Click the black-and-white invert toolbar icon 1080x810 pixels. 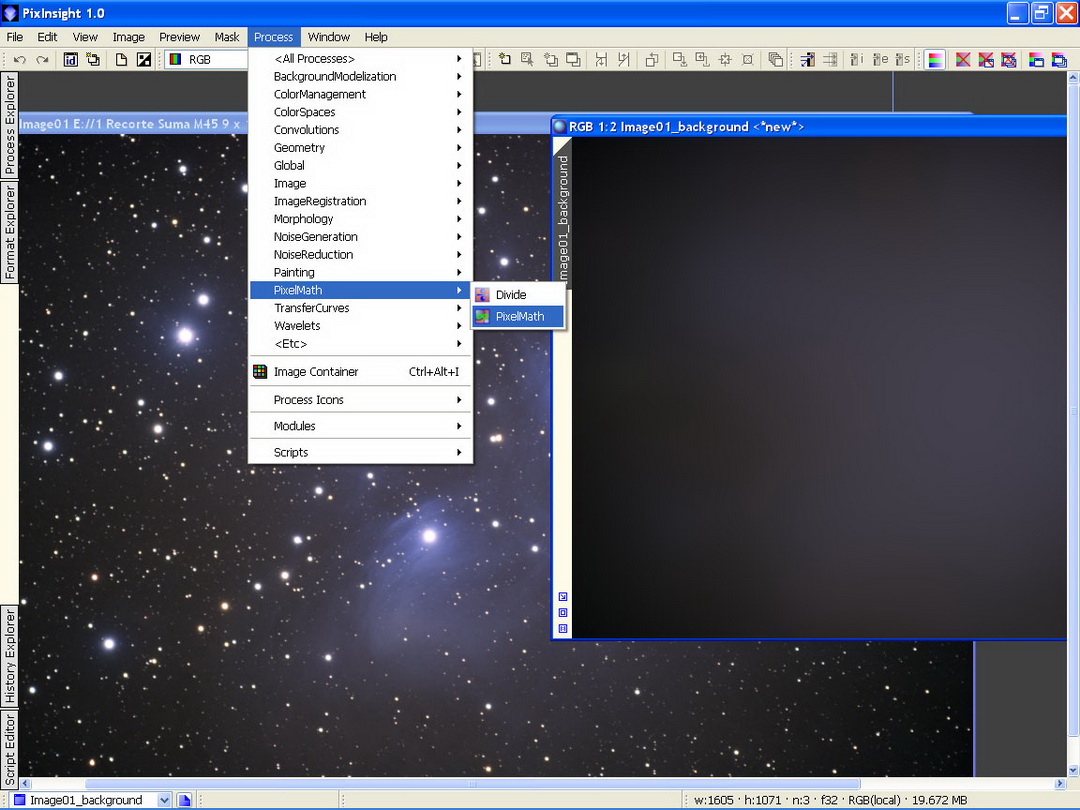(144, 60)
